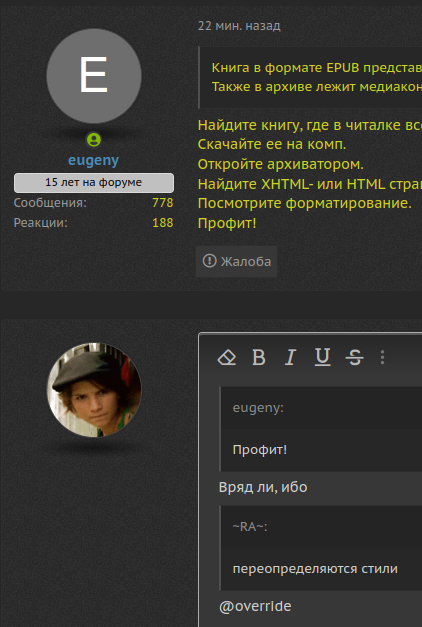Screen dimensions: 422x627
Task: Click the line Скачайте ее на комп.
Action: tap(272, 144)
